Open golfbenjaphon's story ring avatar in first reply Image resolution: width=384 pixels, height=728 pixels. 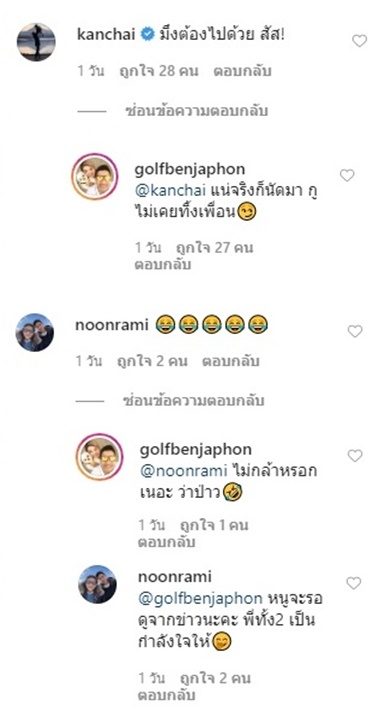[95, 177]
